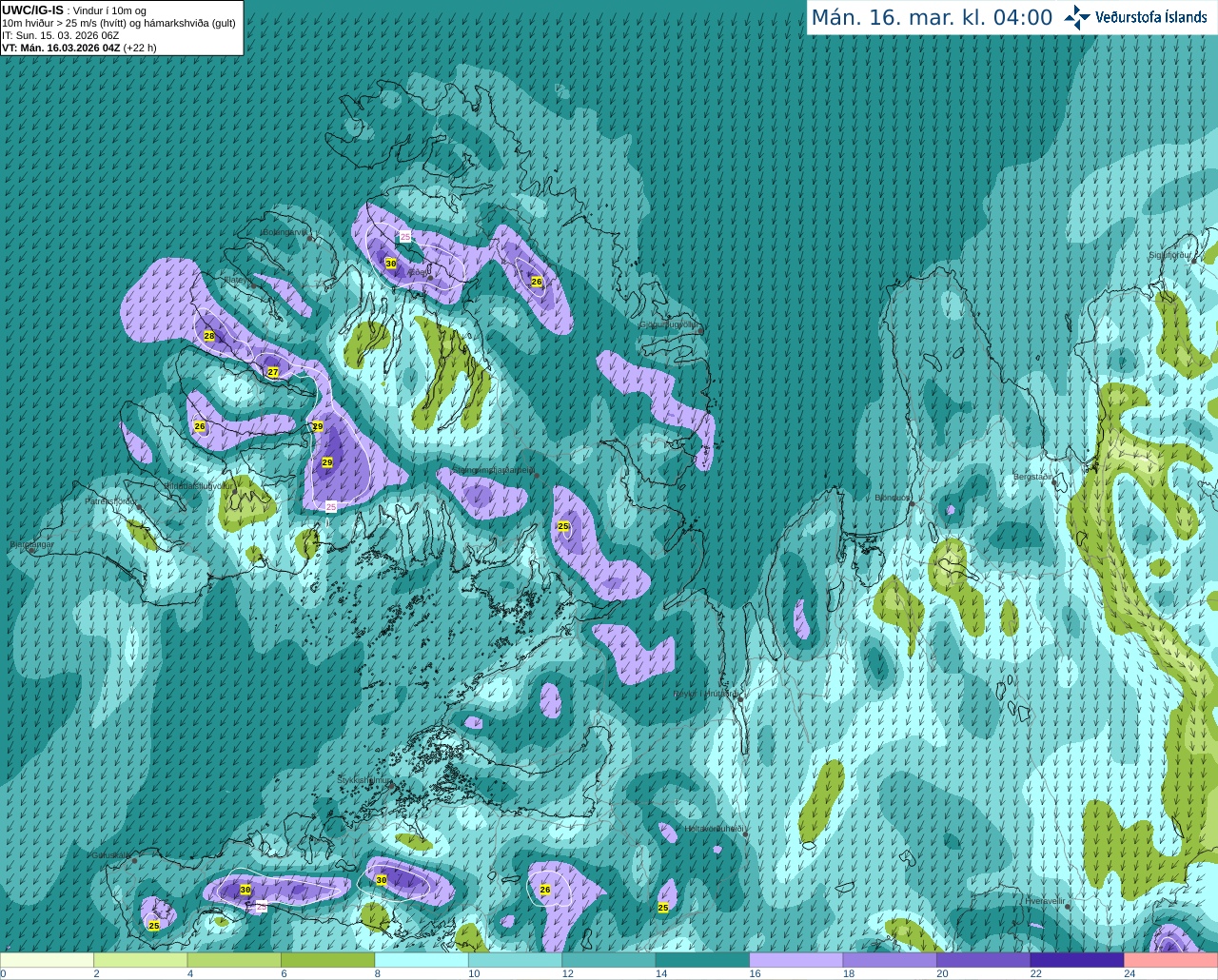Select the Bjargtangar station label
This screenshot has width=1218, height=980.
click(x=31, y=545)
